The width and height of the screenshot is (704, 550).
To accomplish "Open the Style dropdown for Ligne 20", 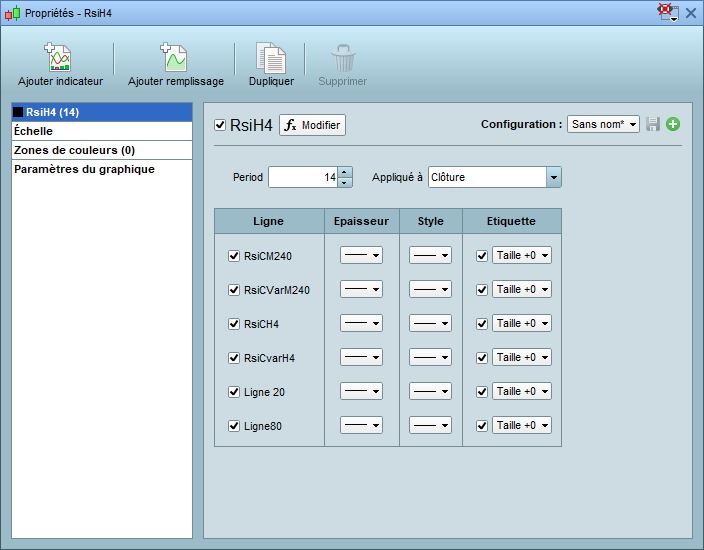I will 430,392.
